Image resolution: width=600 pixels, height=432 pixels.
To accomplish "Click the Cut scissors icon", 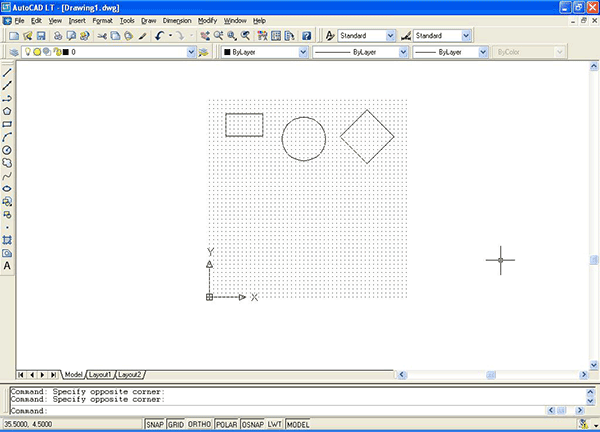I will tap(102, 36).
